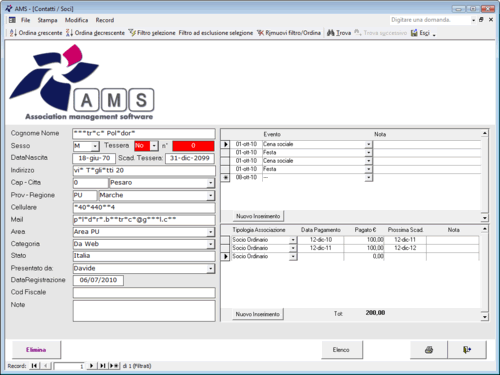Image resolution: width=500 pixels, height=375 pixels.
Task: Click the DataRegistrazione field
Action: [98, 280]
